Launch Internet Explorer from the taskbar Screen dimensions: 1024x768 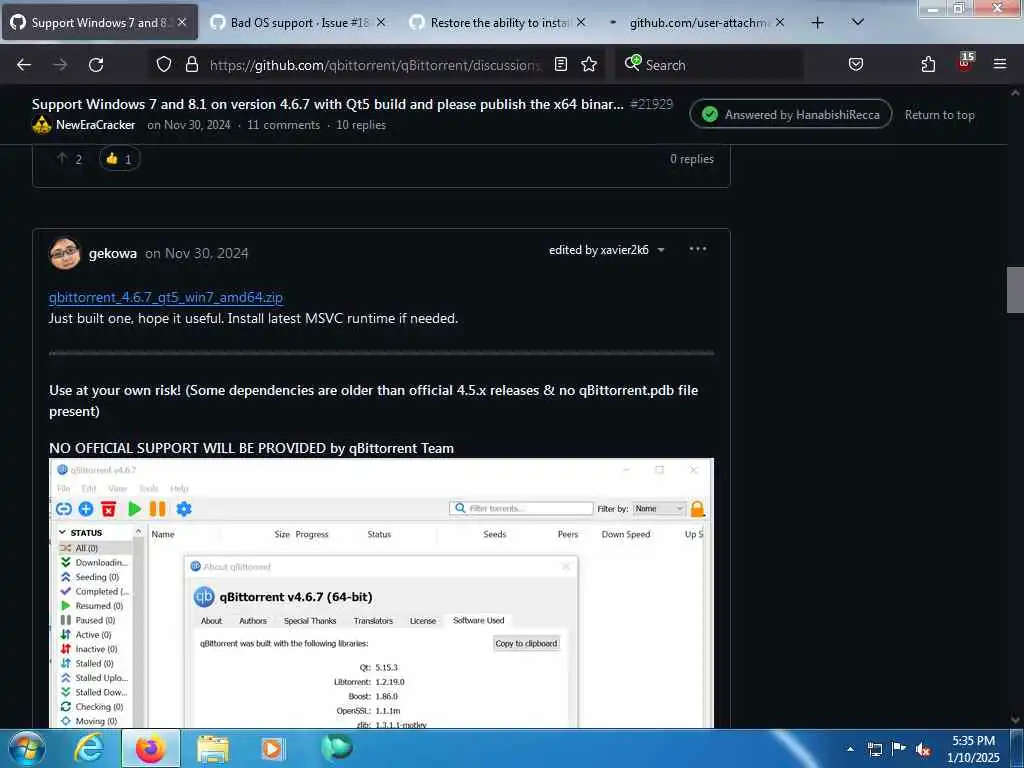click(x=88, y=748)
